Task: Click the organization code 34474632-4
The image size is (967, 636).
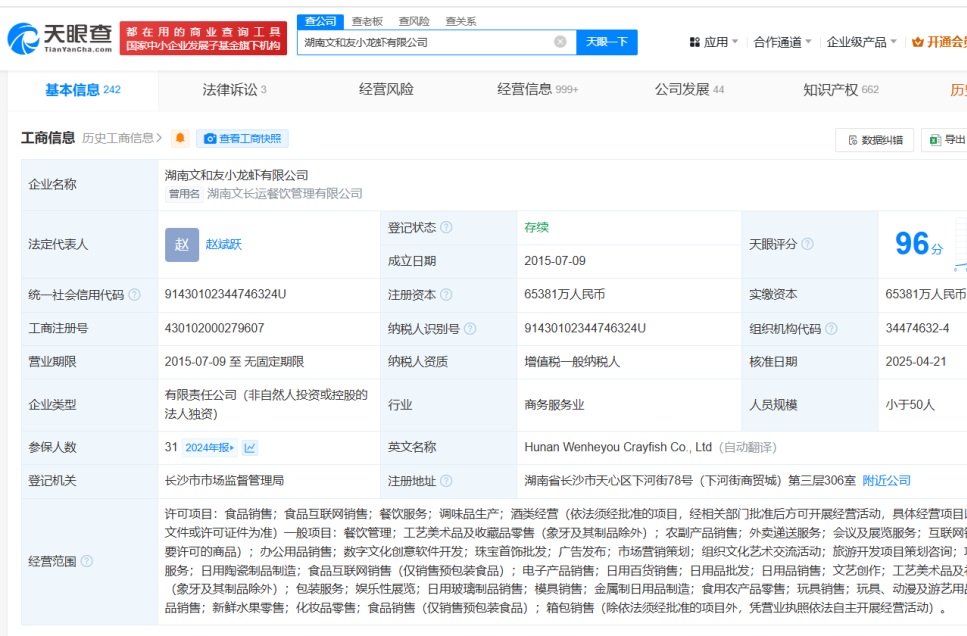Action: click(x=917, y=328)
